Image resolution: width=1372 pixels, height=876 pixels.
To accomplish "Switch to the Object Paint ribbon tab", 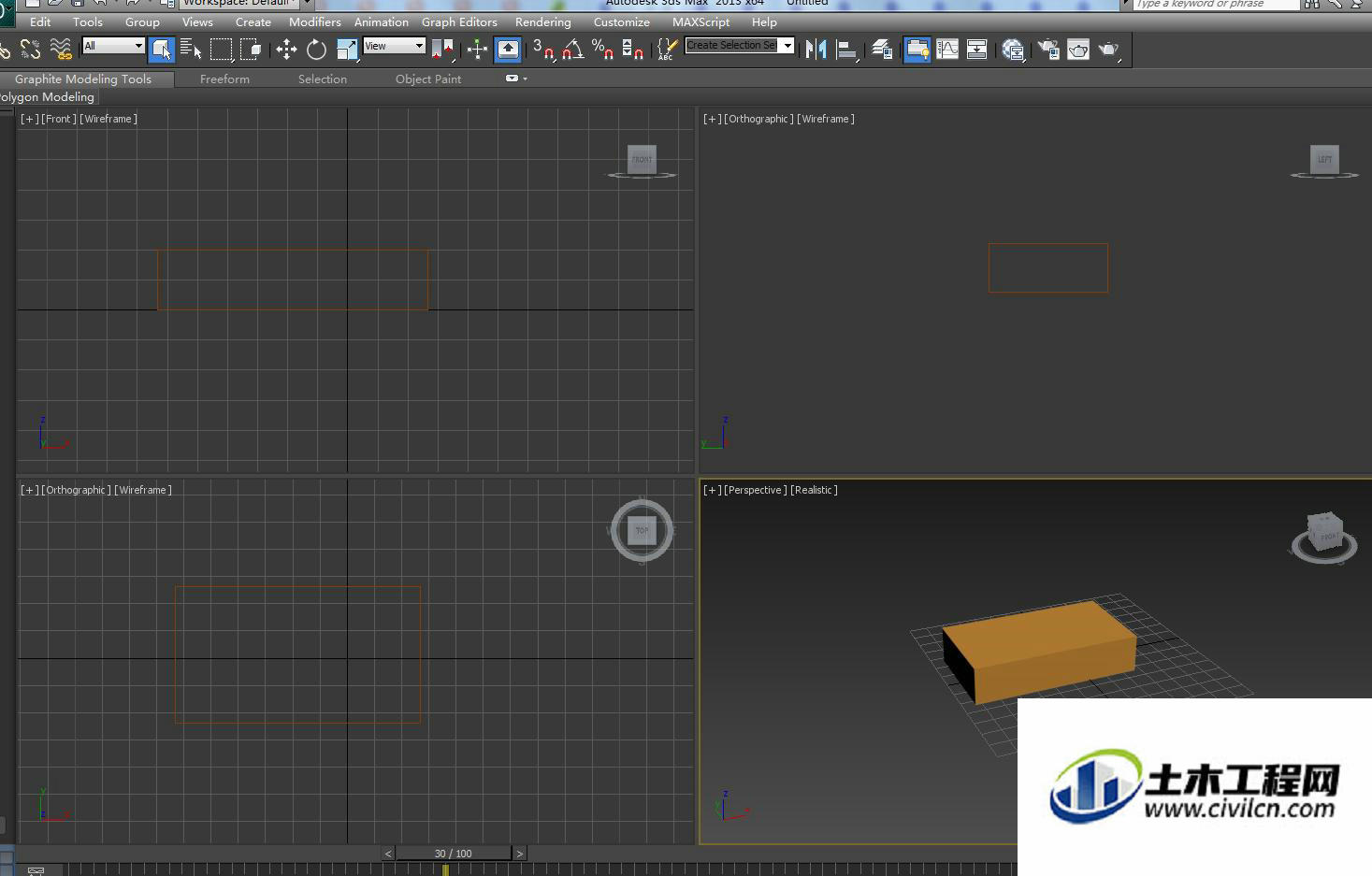I will point(428,79).
